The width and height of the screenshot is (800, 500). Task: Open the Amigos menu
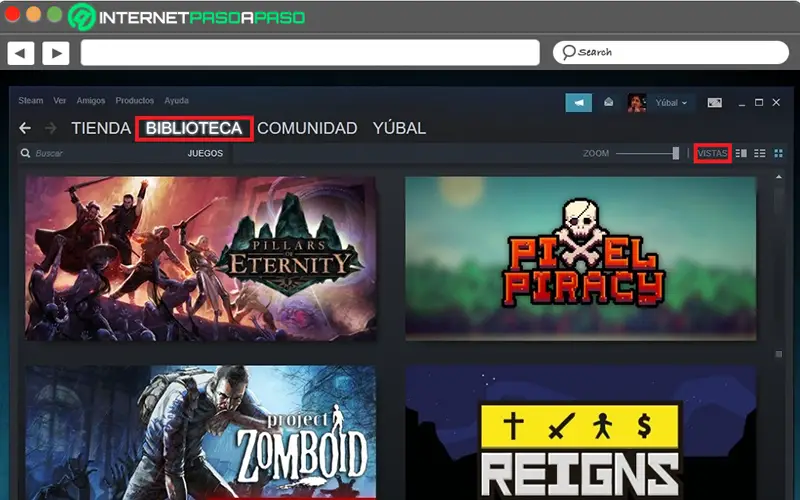[x=91, y=101]
